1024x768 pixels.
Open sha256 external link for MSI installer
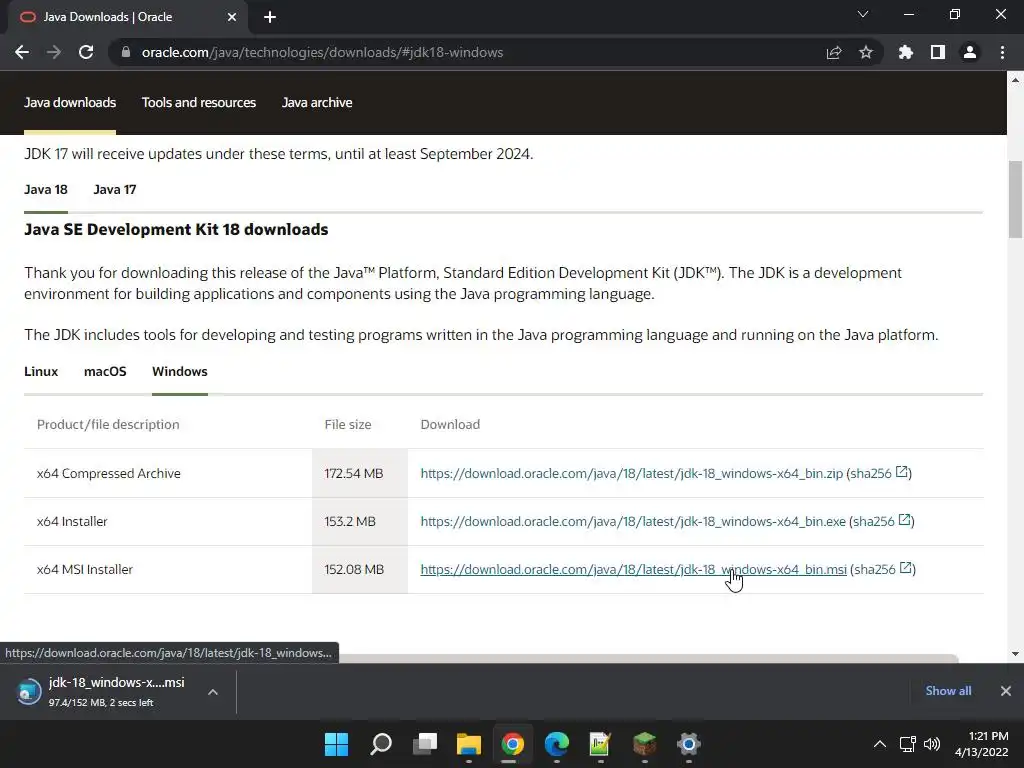906,568
